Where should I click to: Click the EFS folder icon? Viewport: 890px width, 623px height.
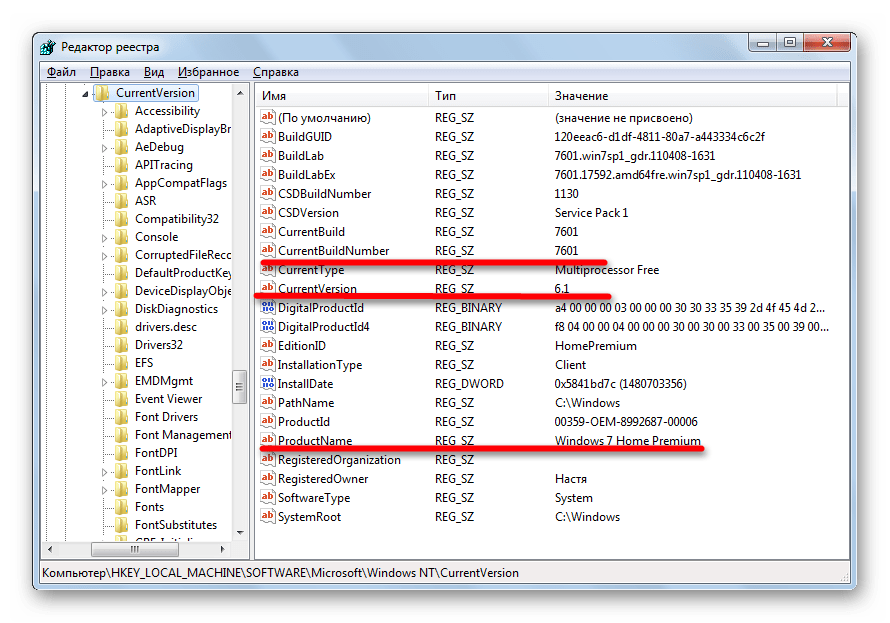[x=121, y=363]
